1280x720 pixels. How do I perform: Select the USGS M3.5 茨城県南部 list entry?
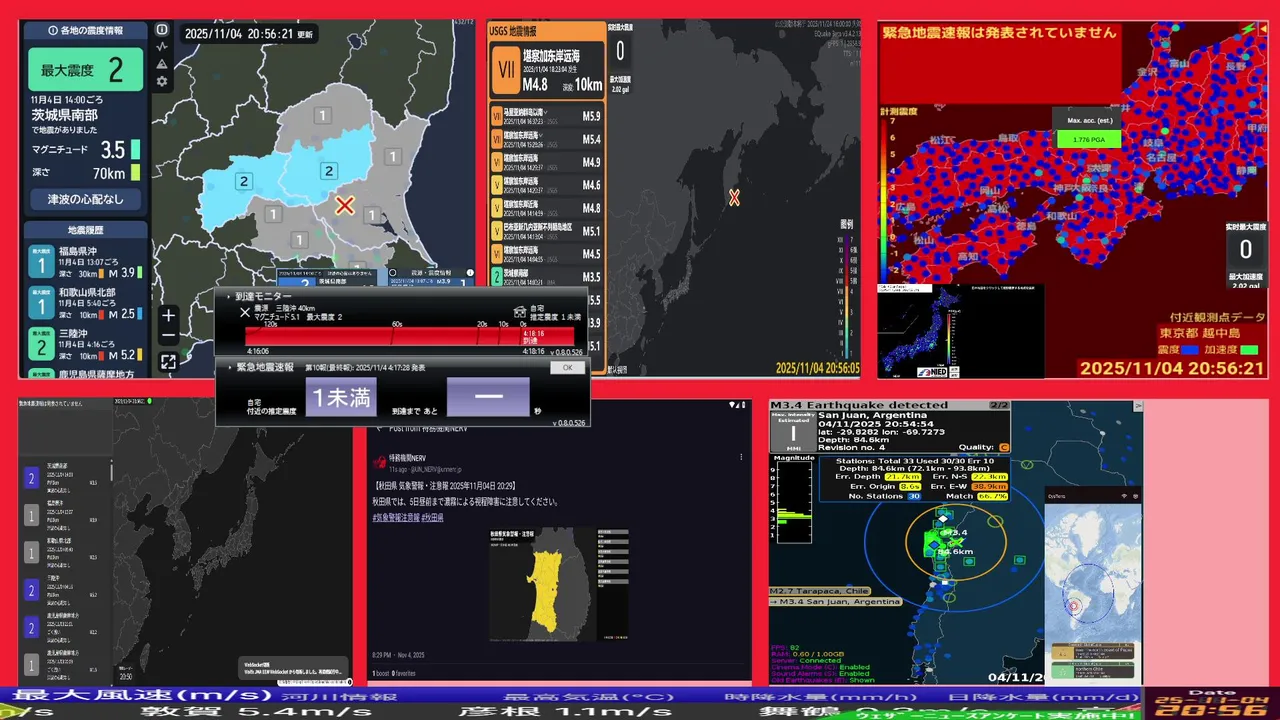(547, 277)
